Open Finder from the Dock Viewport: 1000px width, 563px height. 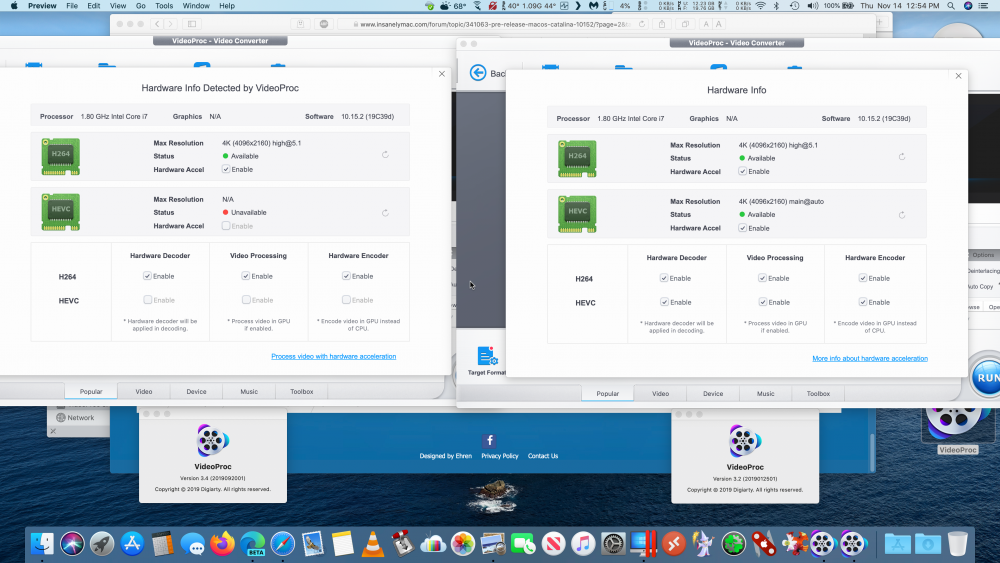[x=42, y=544]
